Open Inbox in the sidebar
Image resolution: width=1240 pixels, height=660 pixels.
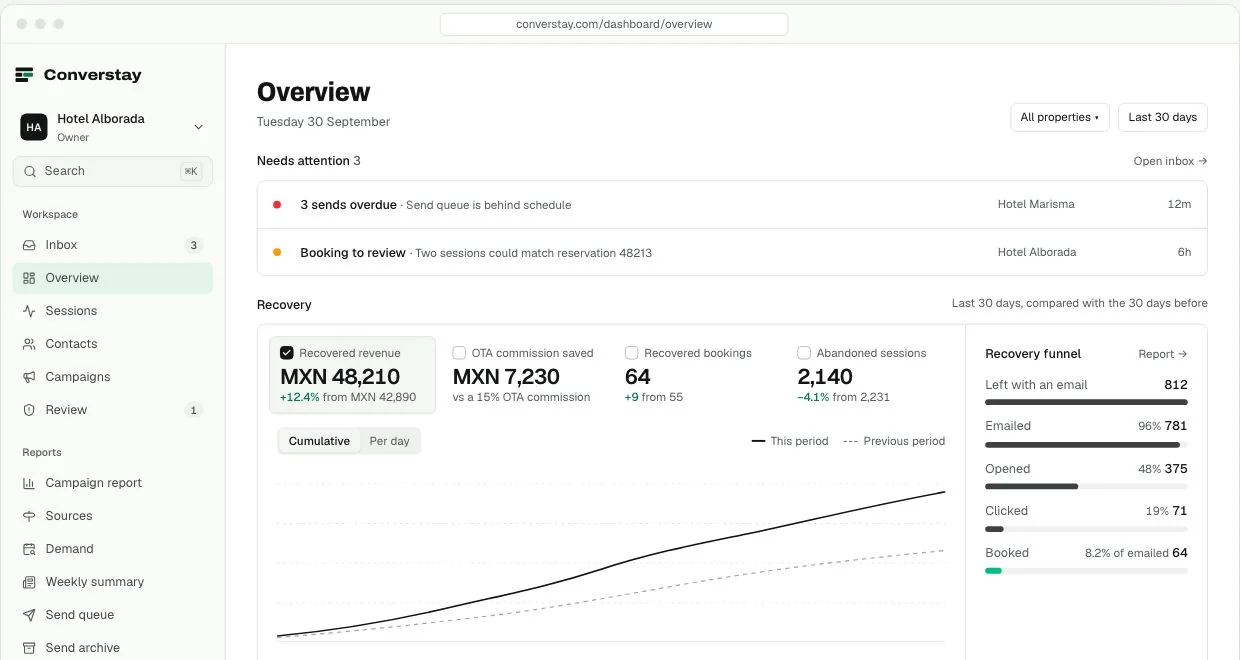click(x=113, y=245)
